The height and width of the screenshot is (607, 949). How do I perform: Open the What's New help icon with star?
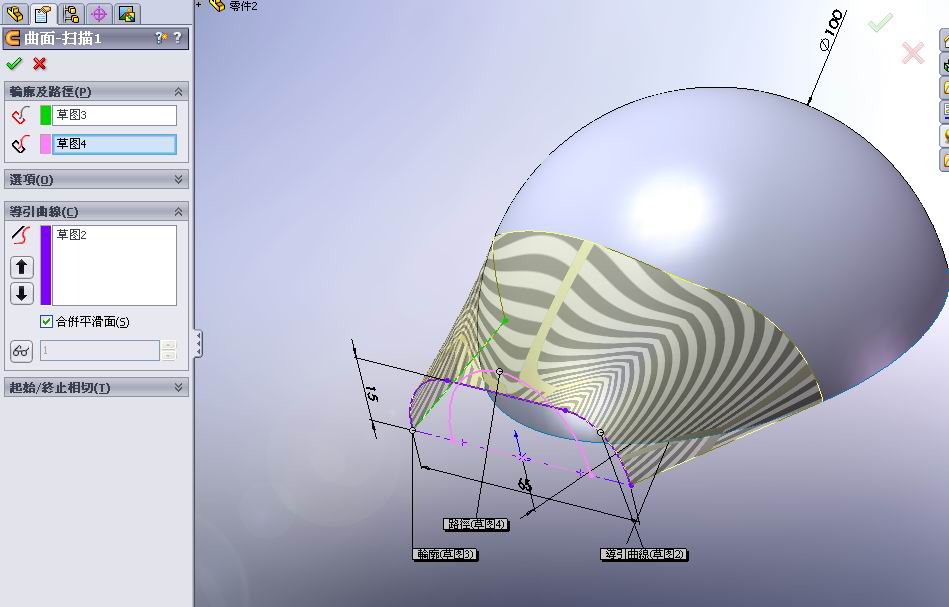[160, 38]
